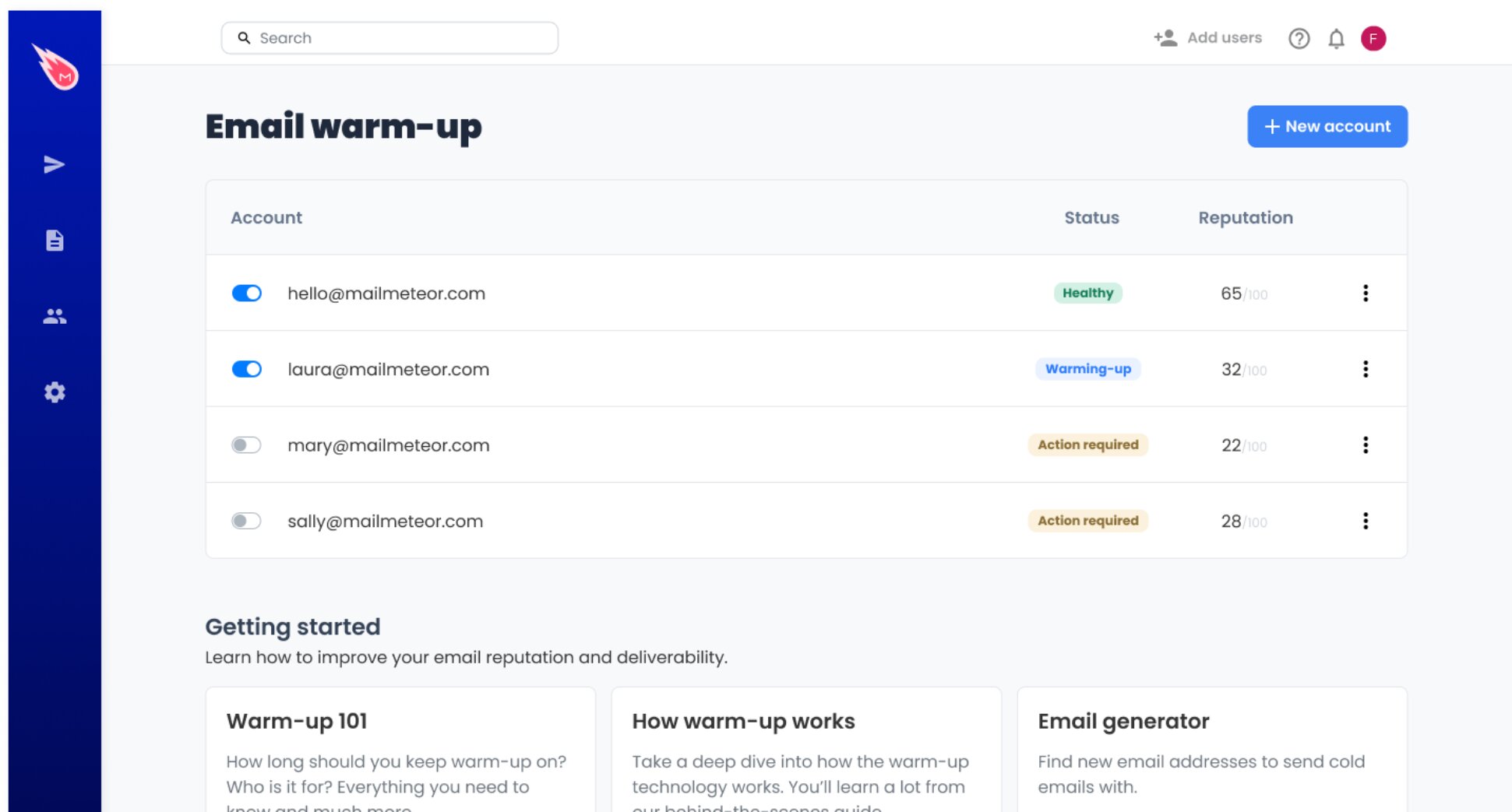Disable warm-up for laura@mailmeteor.com
The height and width of the screenshot is (812, 1512).
pos(247,369)
